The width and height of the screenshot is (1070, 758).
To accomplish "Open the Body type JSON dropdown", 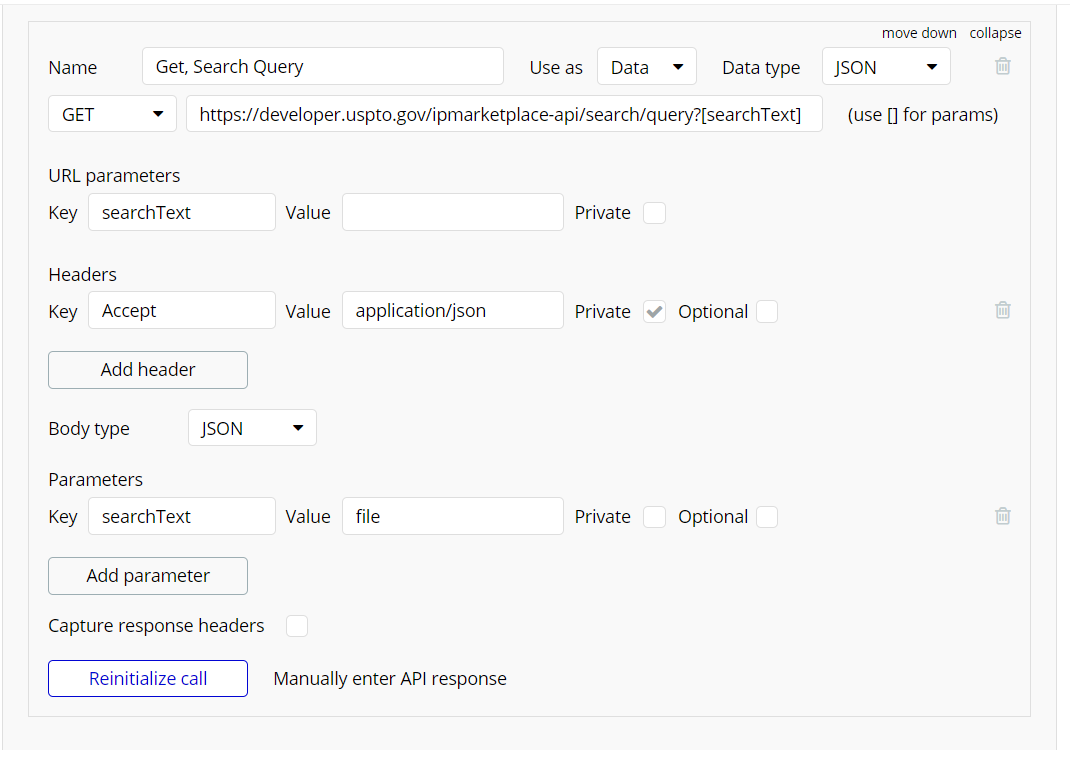I will pos(252,428).
